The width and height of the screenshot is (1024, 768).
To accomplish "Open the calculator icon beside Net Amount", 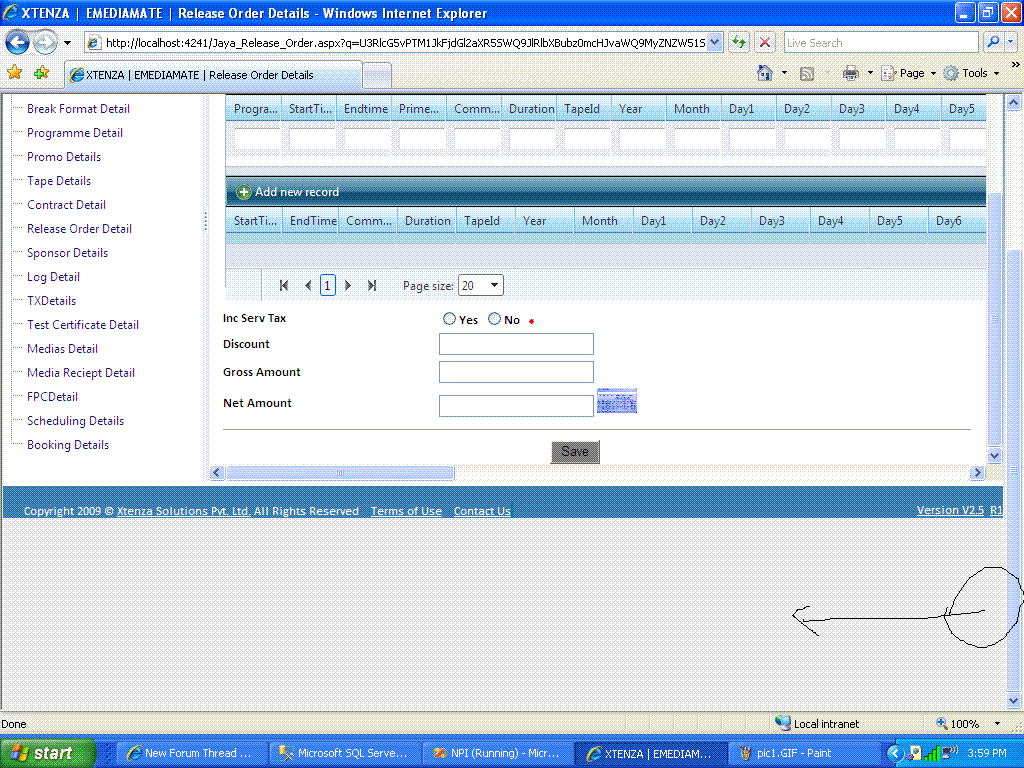I will click(x=616, y=401).
